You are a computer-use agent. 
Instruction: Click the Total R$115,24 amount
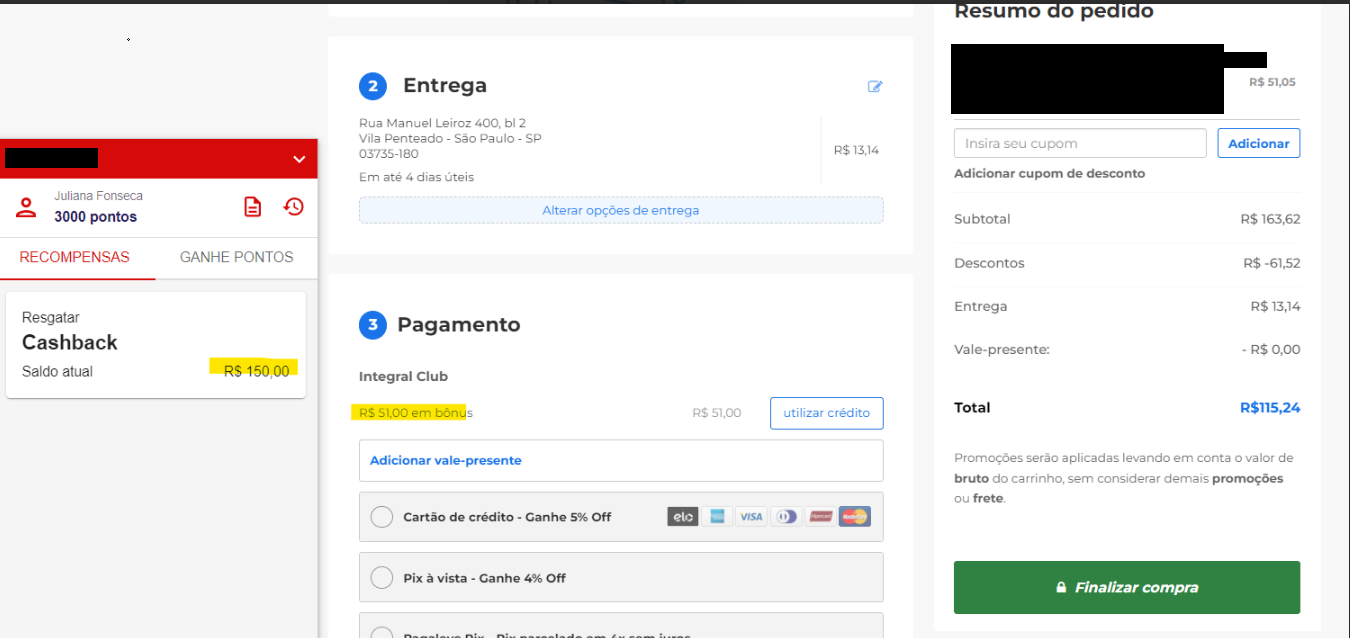1270,407
